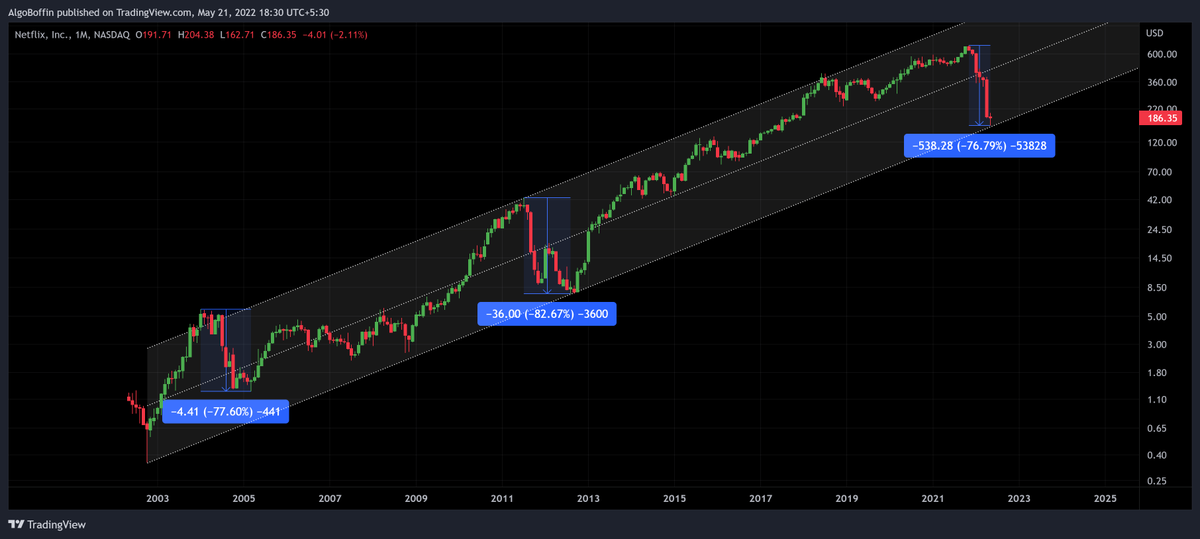Click the low value L162.71 in header
The width and height of the screenshot is (1200, 539).
[x=236, y=35]
